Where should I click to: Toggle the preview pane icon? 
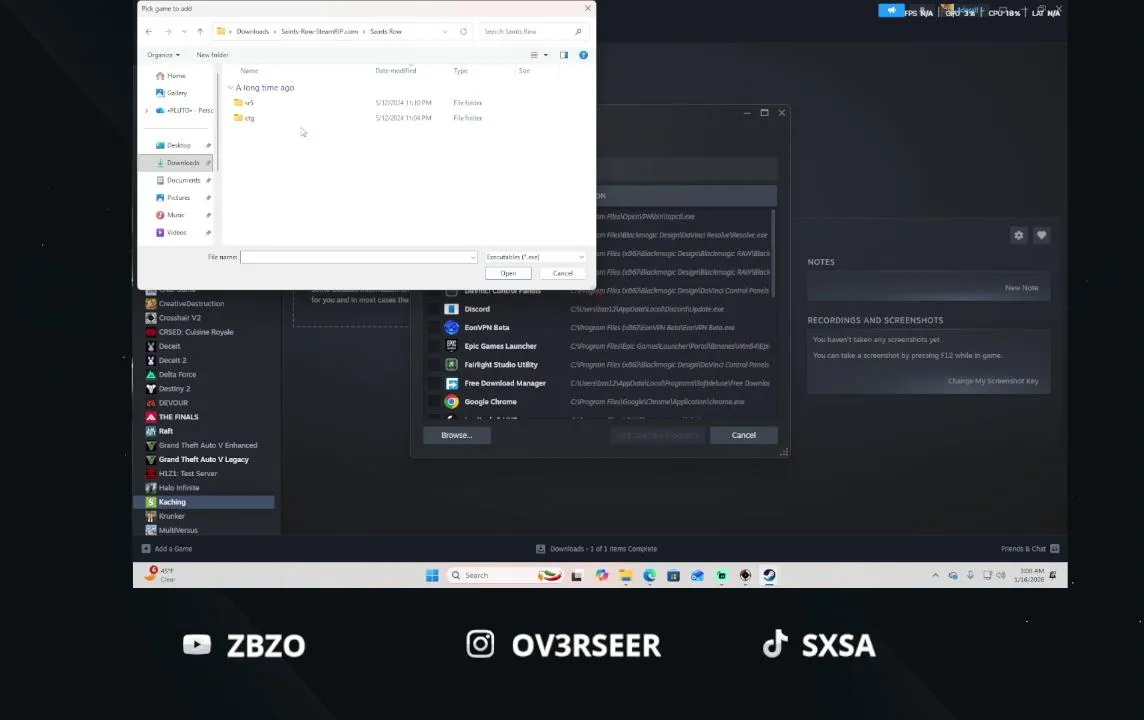pos(564,55)
